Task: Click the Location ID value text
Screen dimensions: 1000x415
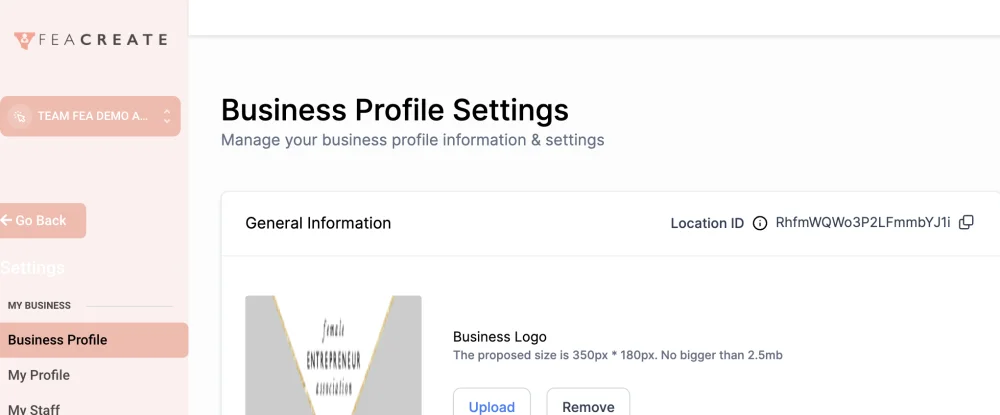Action: click(x=863, y=222)
